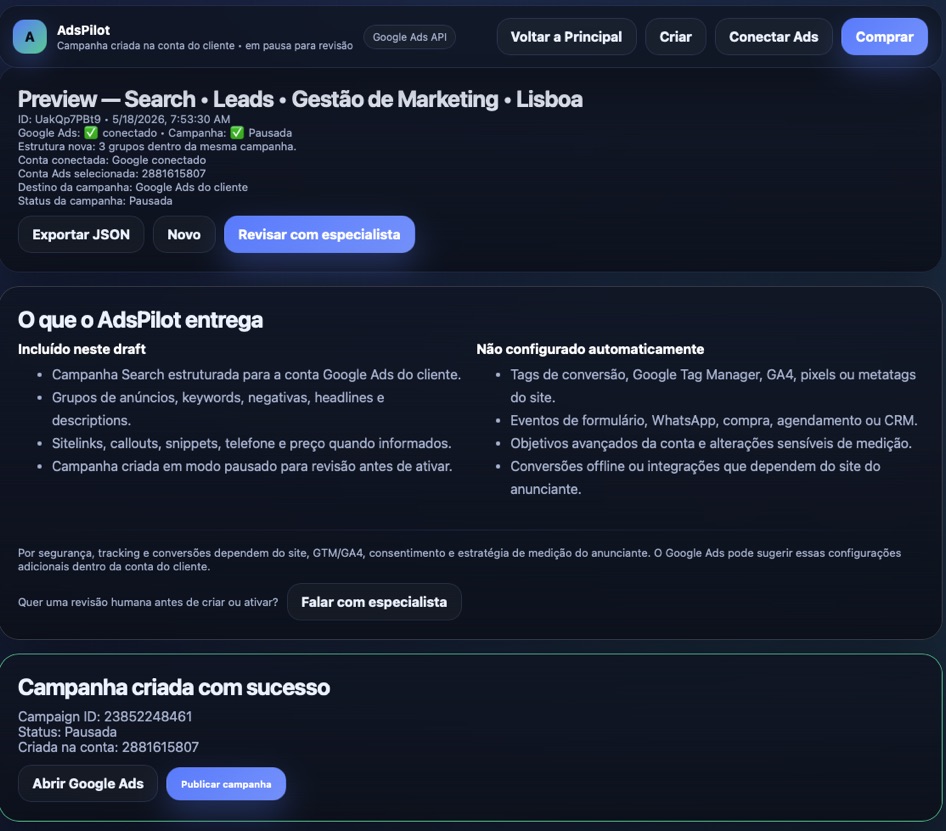Click the Preview Search Leads heading
The height and width of the screenshot is (831, 946).
coord(300,99)
